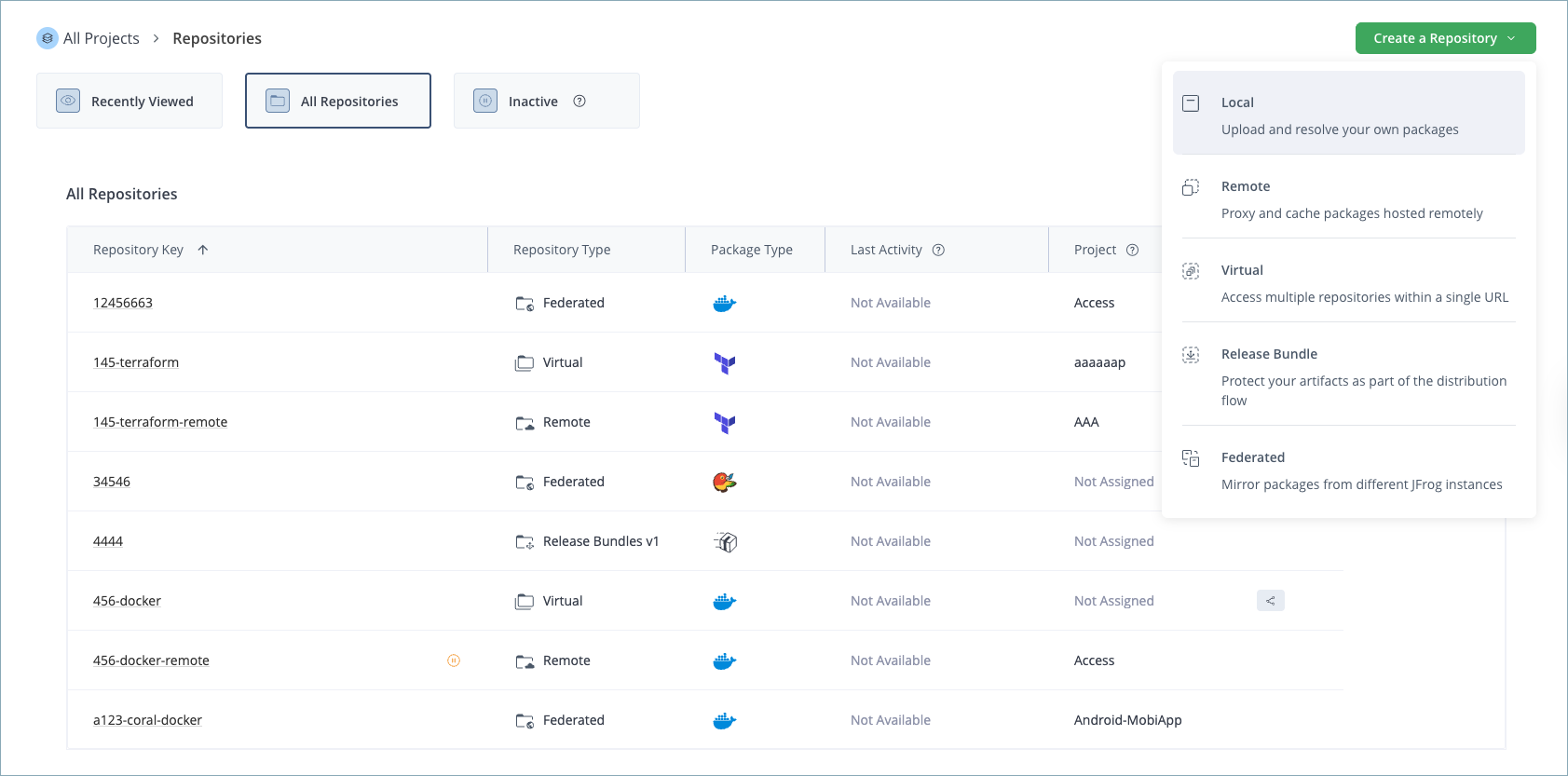Screen dimensions: 1568x776
Task: Click the package icon in 34546 row
Action: pyautogui.click(x=725, y=482)
